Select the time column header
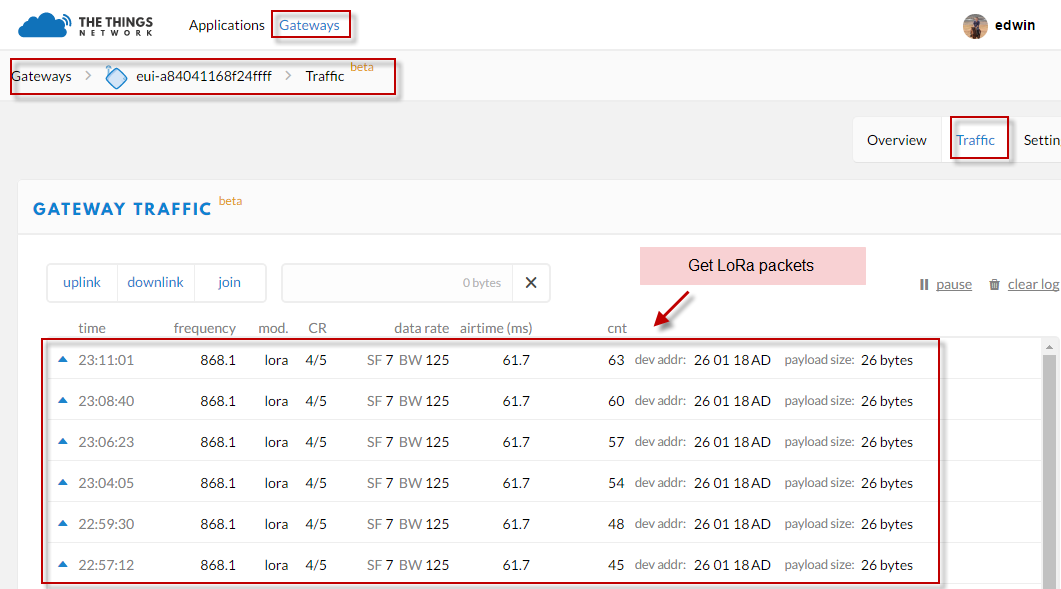Image resolution: width=1061 pixels, height=589 pixels. pyautogui.click(x=92, y=328)
